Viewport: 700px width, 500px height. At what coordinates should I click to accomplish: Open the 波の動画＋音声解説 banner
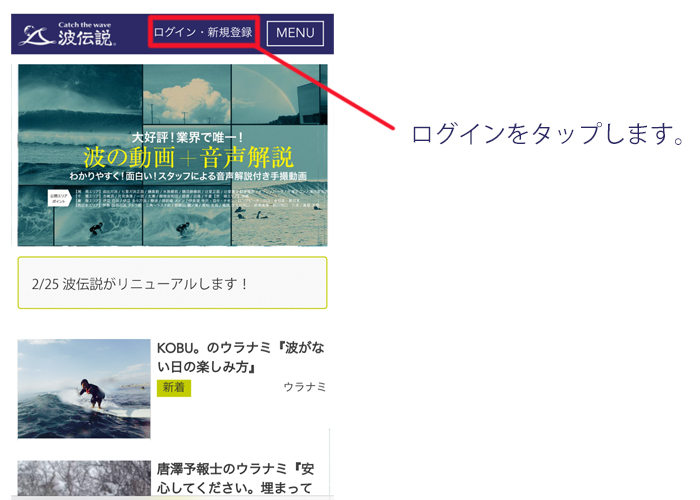tap(172, 155)
